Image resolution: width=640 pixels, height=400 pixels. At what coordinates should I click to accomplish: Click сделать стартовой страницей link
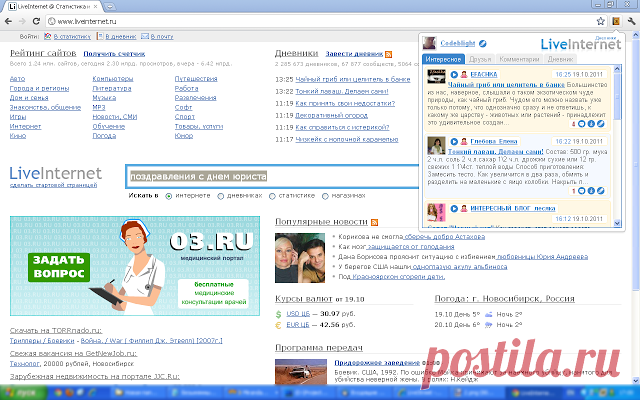coord(53,185)
